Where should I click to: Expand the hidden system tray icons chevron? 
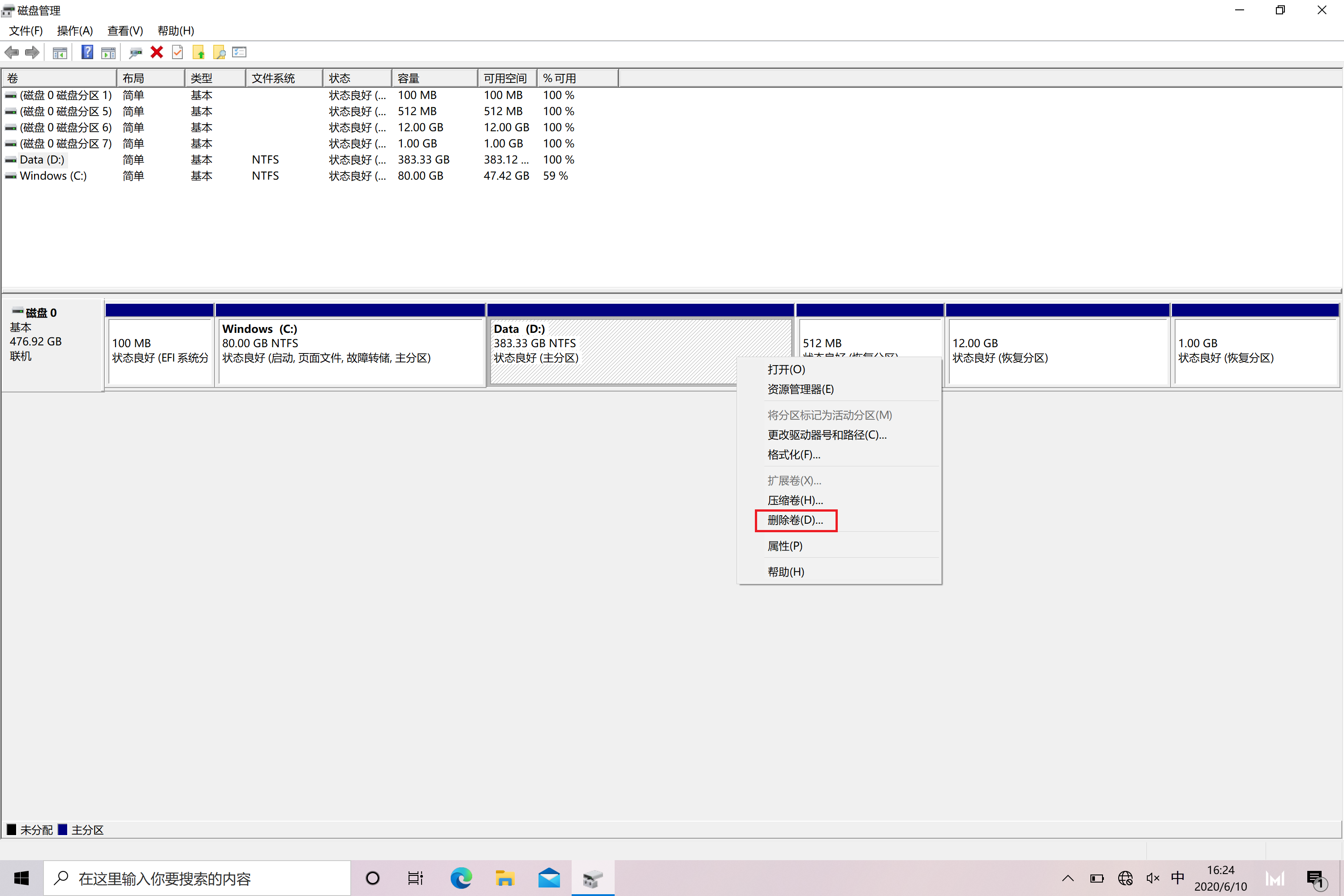tap(1068, 878)
